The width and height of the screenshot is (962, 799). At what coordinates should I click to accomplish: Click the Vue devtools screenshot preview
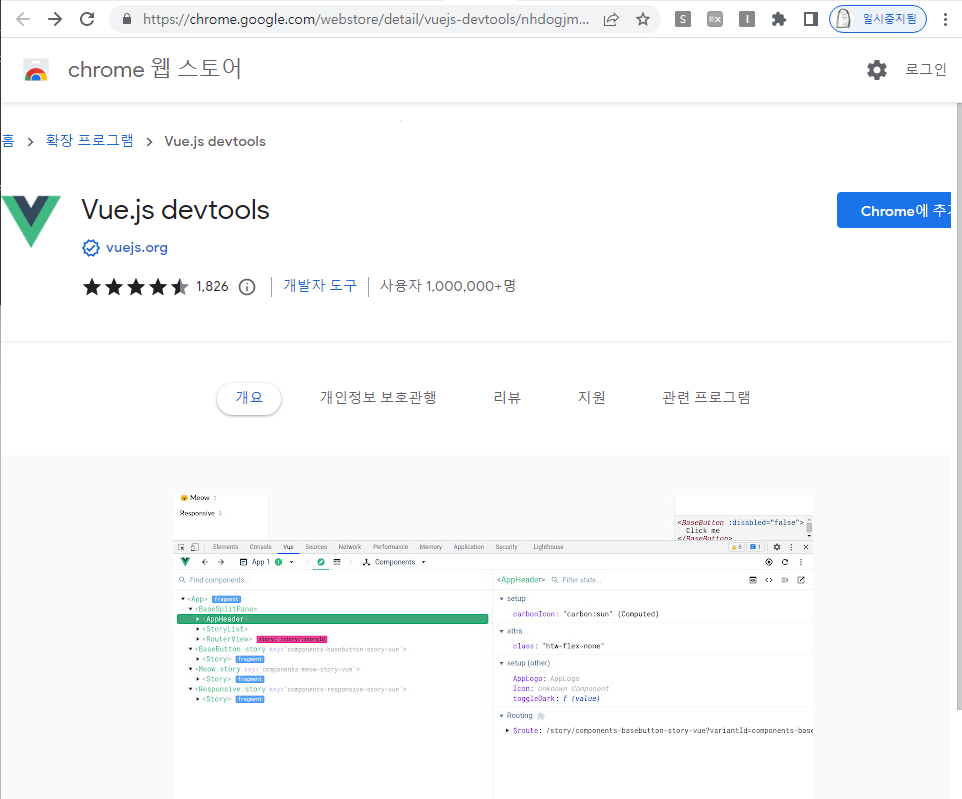pyautogui.click(x=493, y=645)
